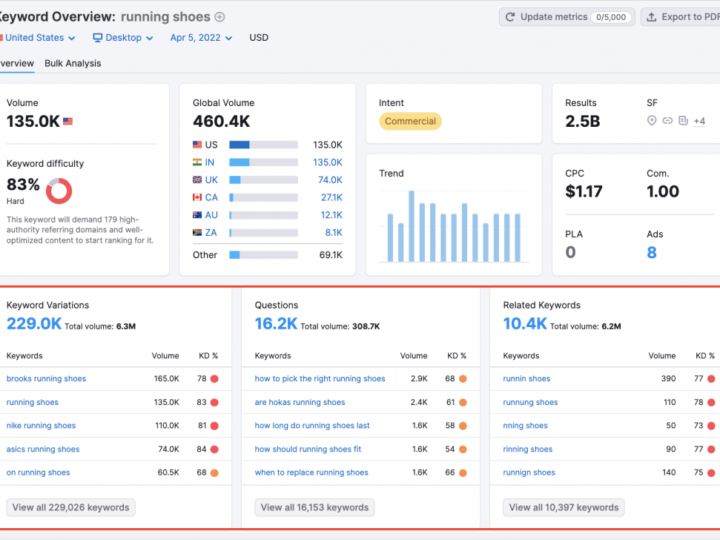Click the 10.4K Related Keywords total
The height and width of the screenshot is (540, 720).
click(525, 324)
